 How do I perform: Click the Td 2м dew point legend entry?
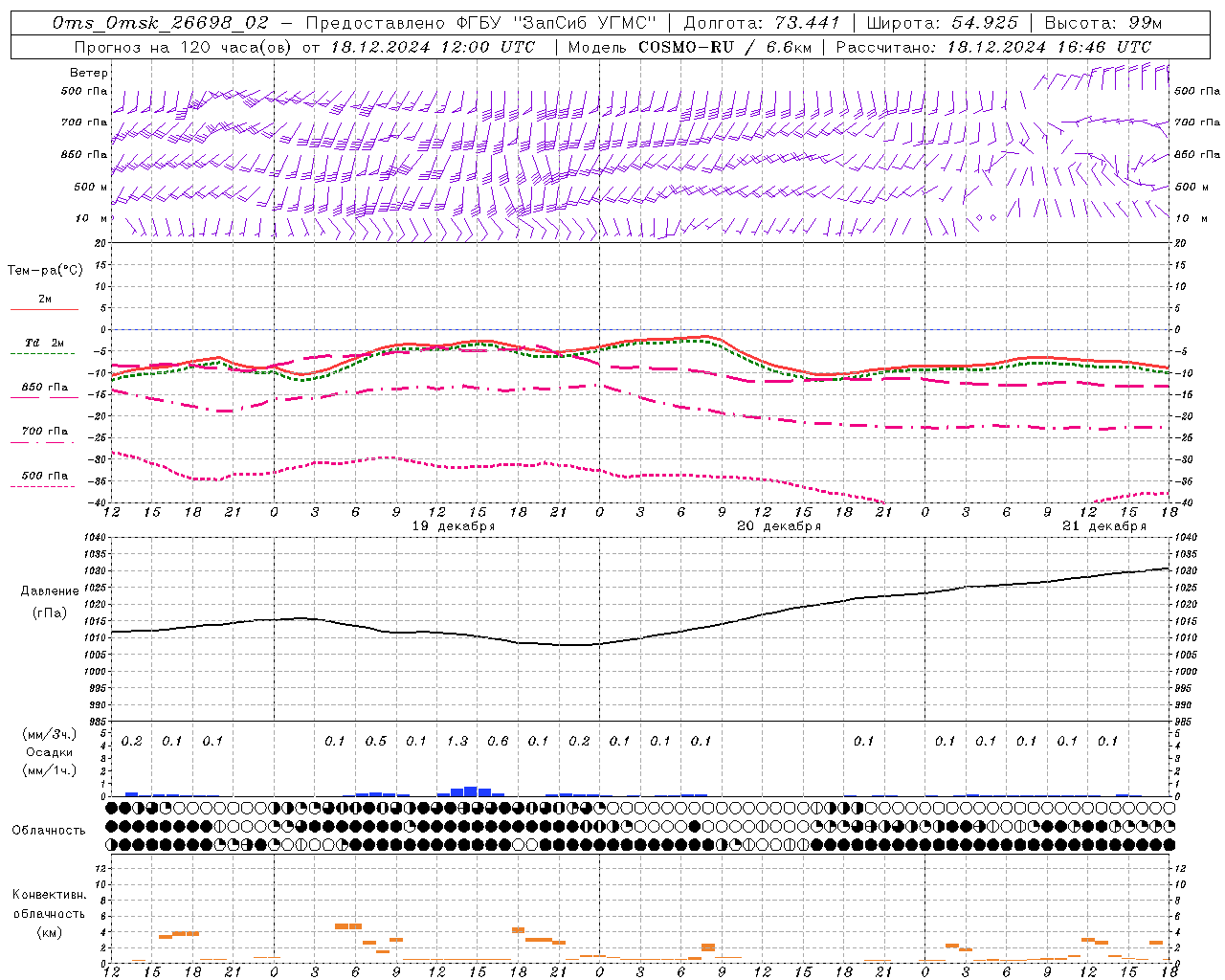[x=45, y=343]
